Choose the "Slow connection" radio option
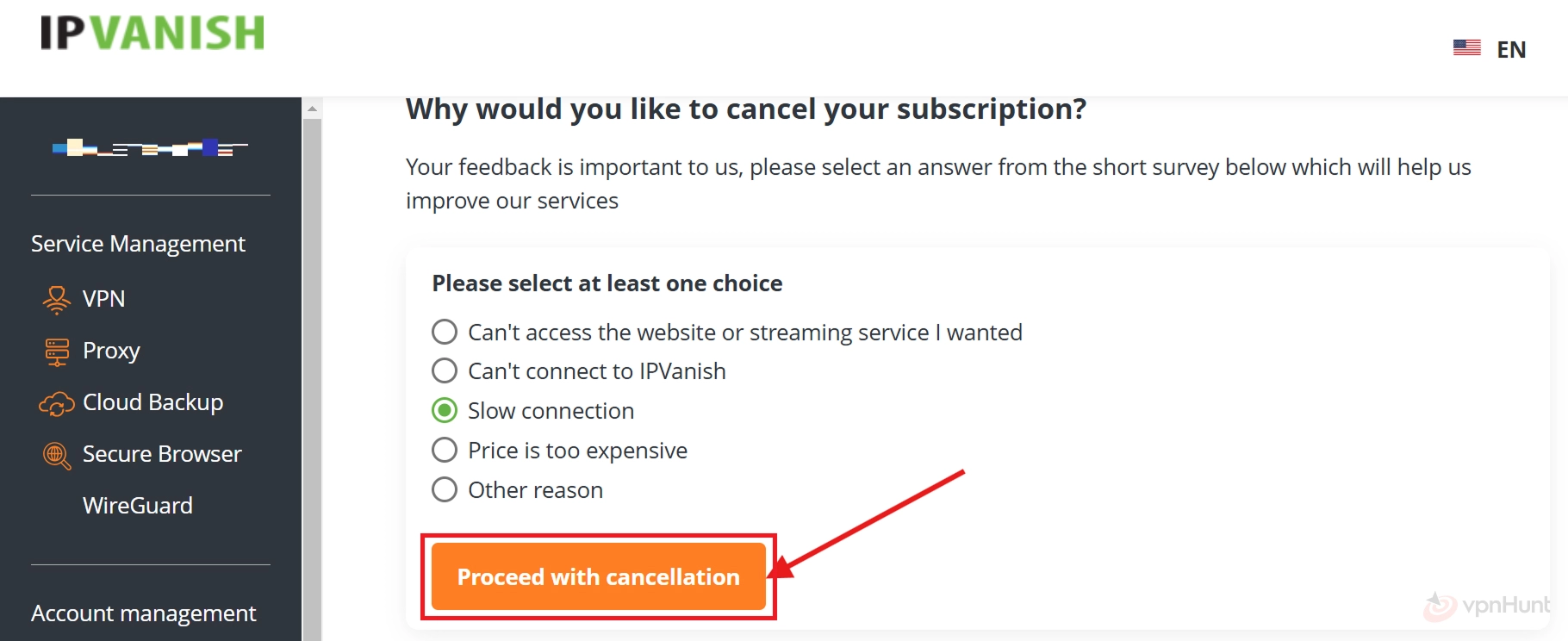 coord(445,410)
